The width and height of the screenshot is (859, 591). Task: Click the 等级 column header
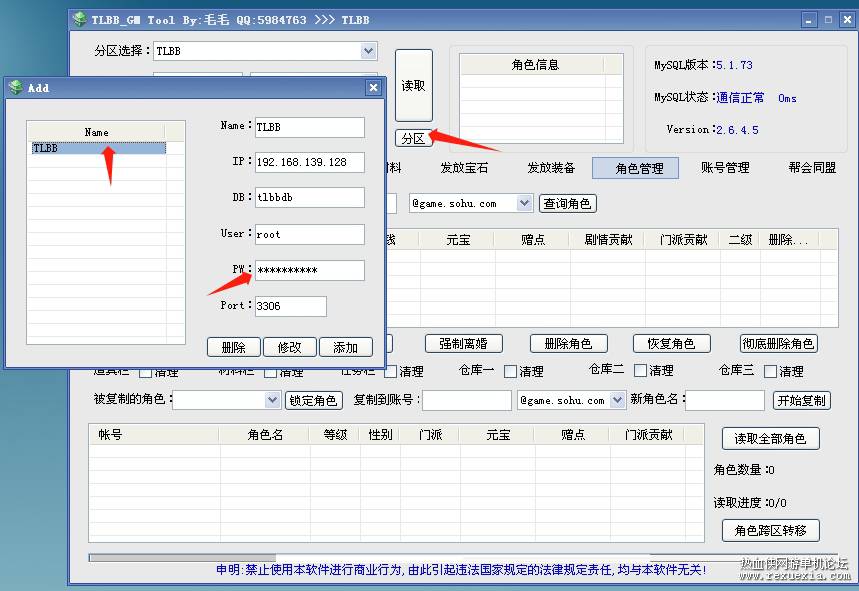pyautogui.click(x=335, y=435)
